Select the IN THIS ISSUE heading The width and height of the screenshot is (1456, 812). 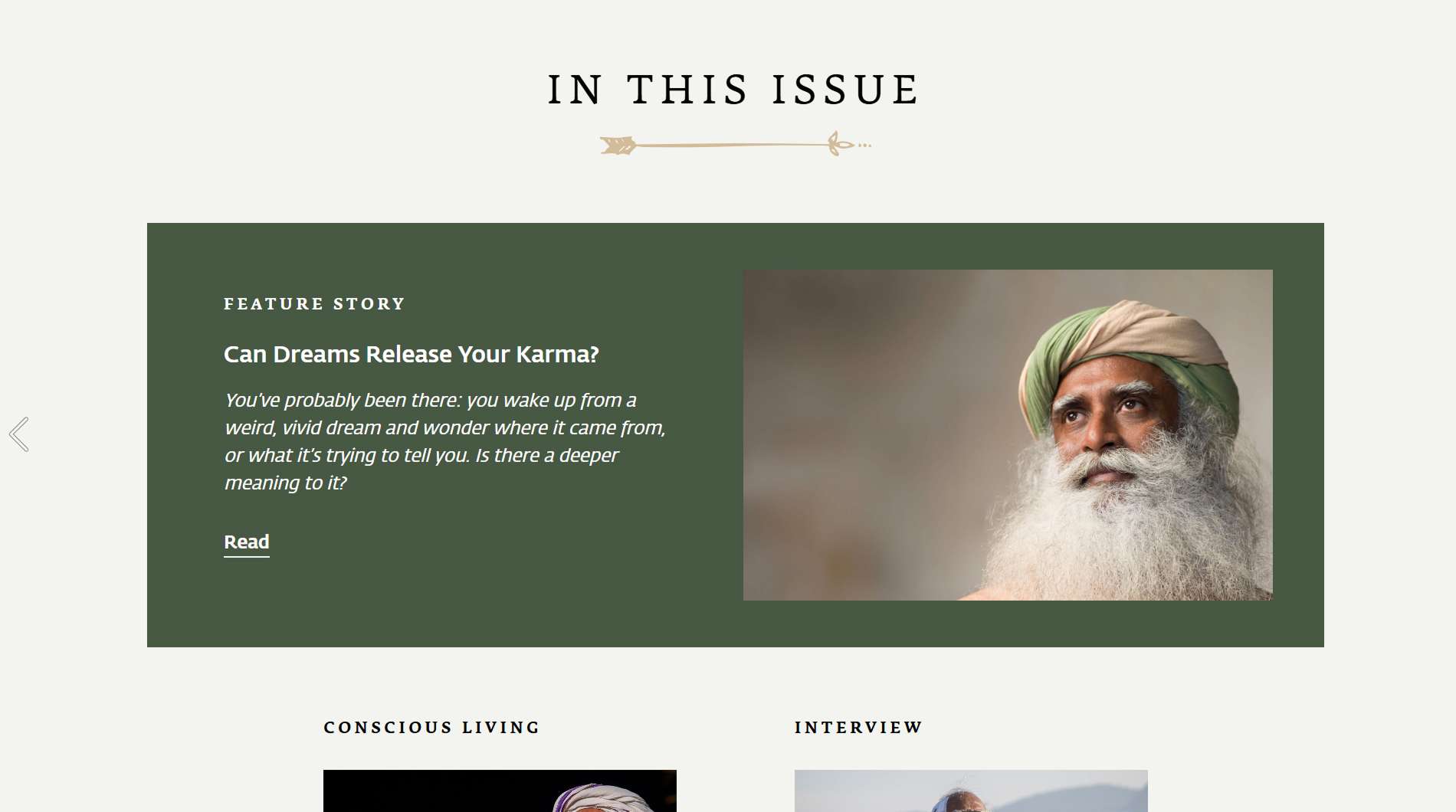pos(733,90)
